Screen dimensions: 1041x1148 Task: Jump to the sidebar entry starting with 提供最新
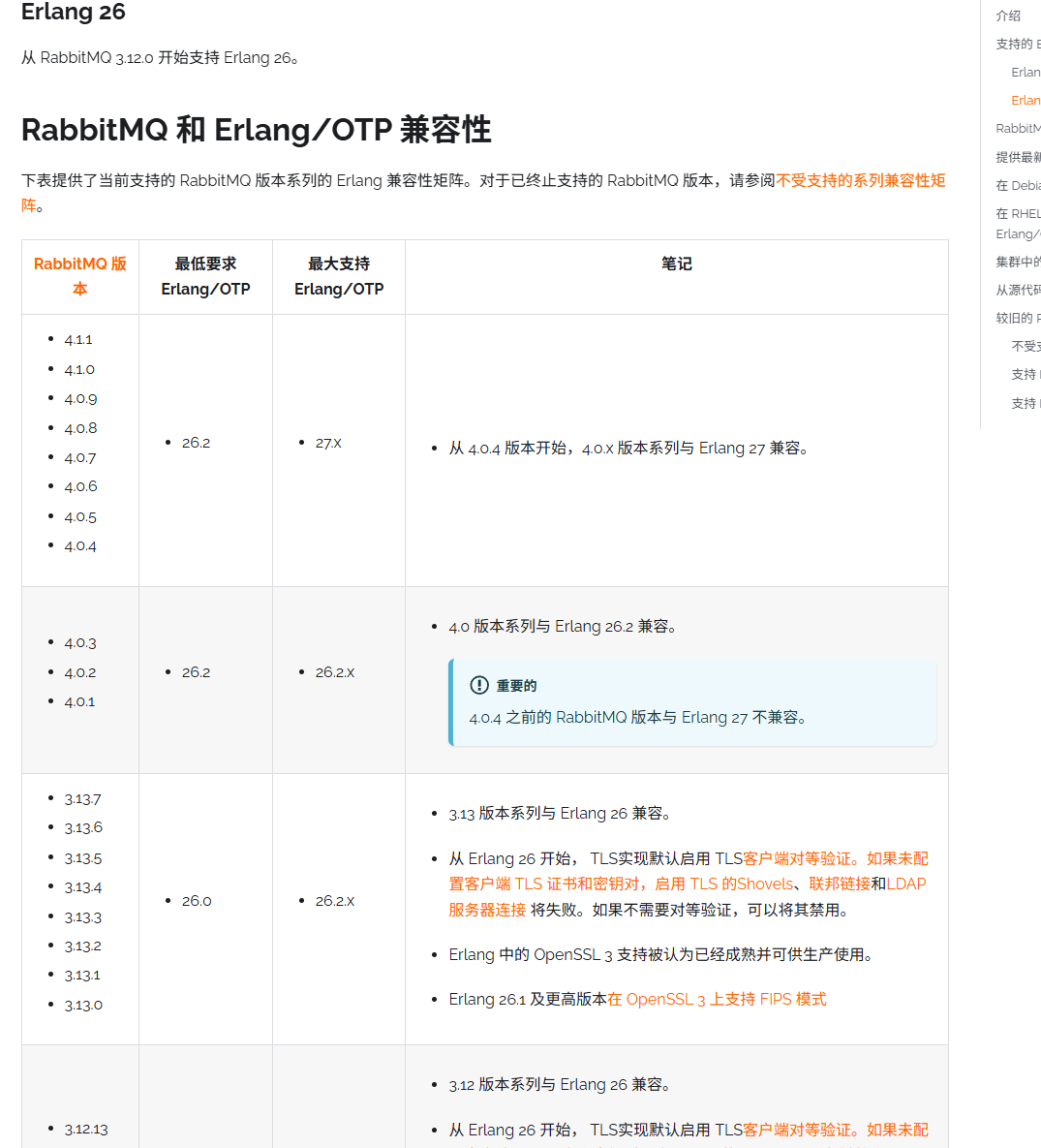click(x=1019, y=157)
